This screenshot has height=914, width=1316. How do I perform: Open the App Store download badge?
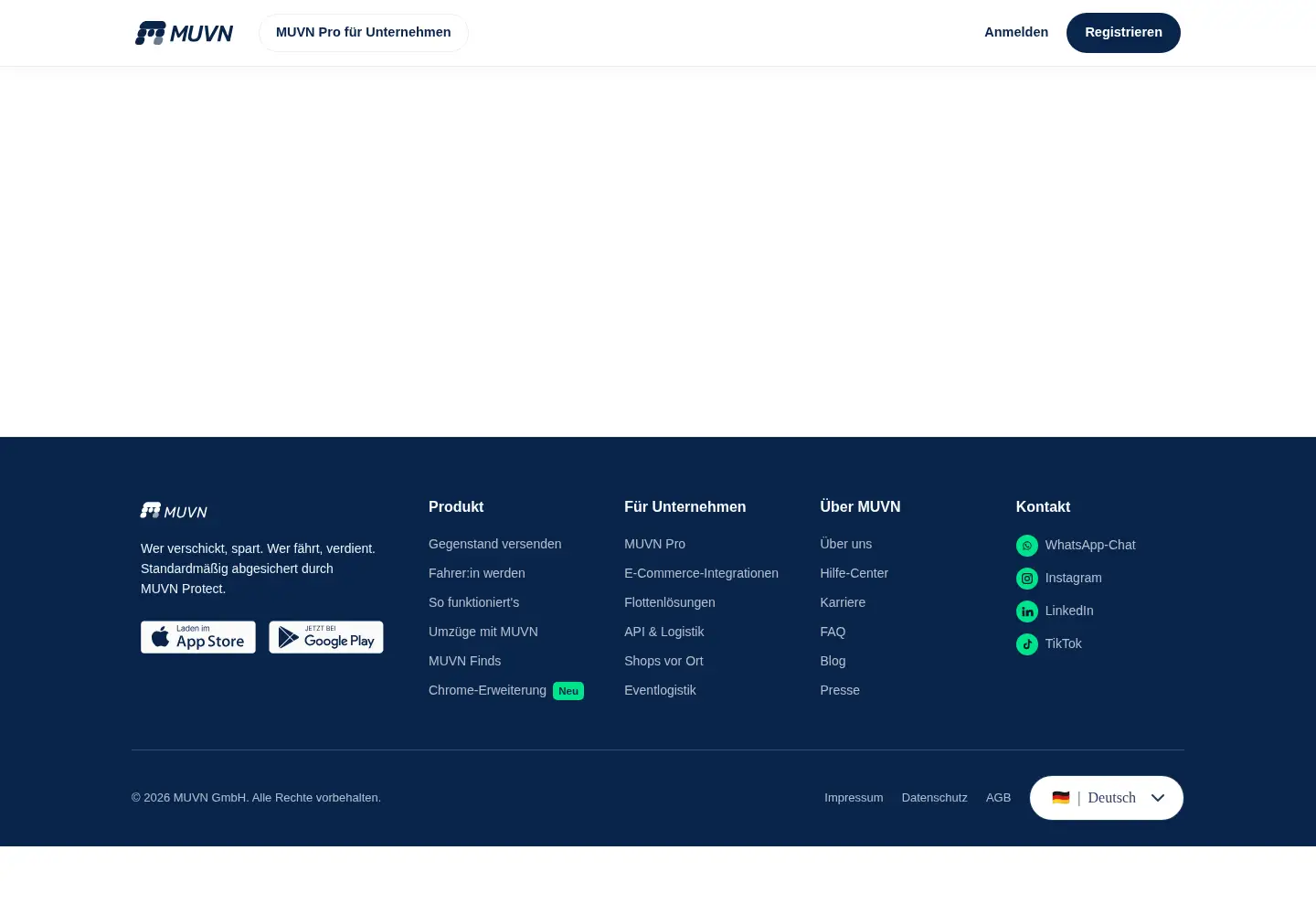198,637
